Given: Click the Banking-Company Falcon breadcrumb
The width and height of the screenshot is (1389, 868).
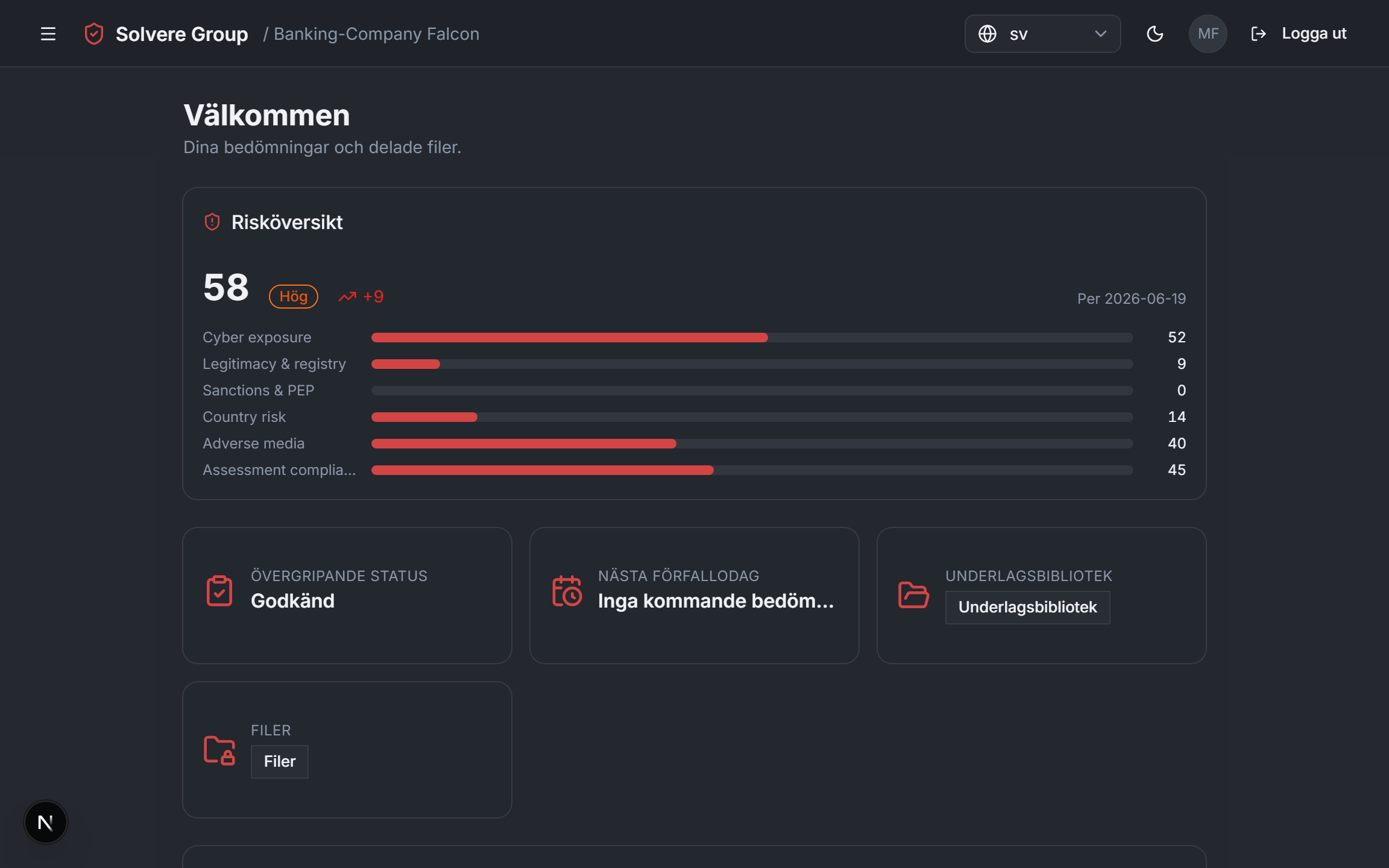Looking at the screenshot, I should 376,34.
